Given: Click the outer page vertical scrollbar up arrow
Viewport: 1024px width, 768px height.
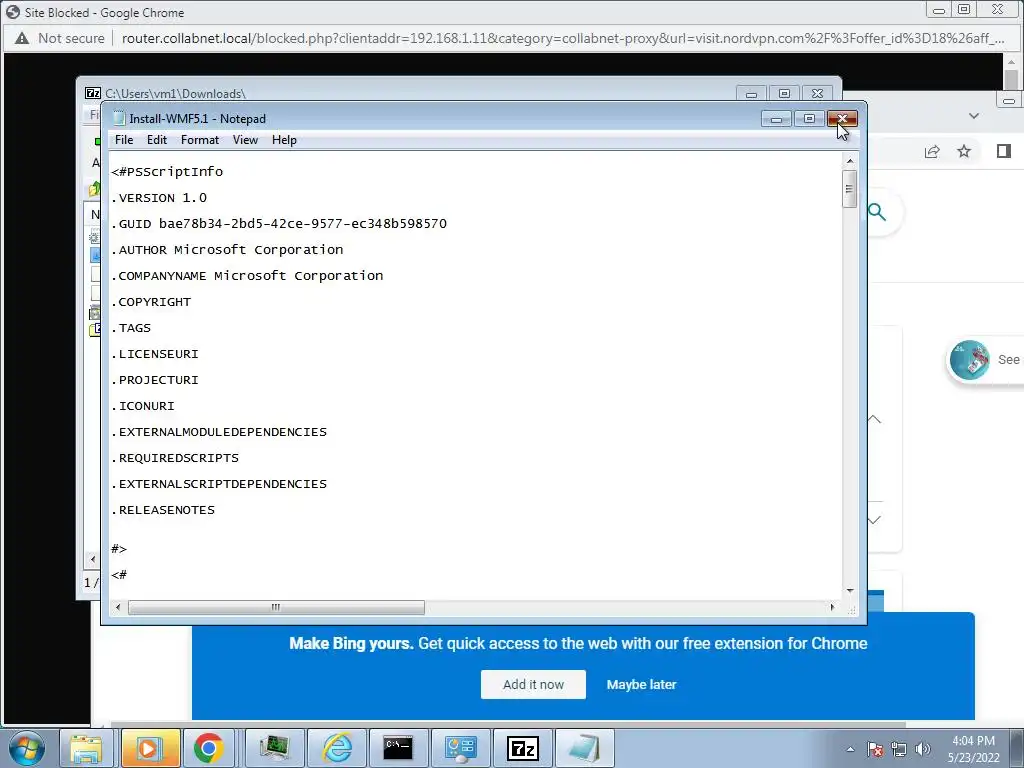Looking at the screenshot, I should tap(1011, 61).
